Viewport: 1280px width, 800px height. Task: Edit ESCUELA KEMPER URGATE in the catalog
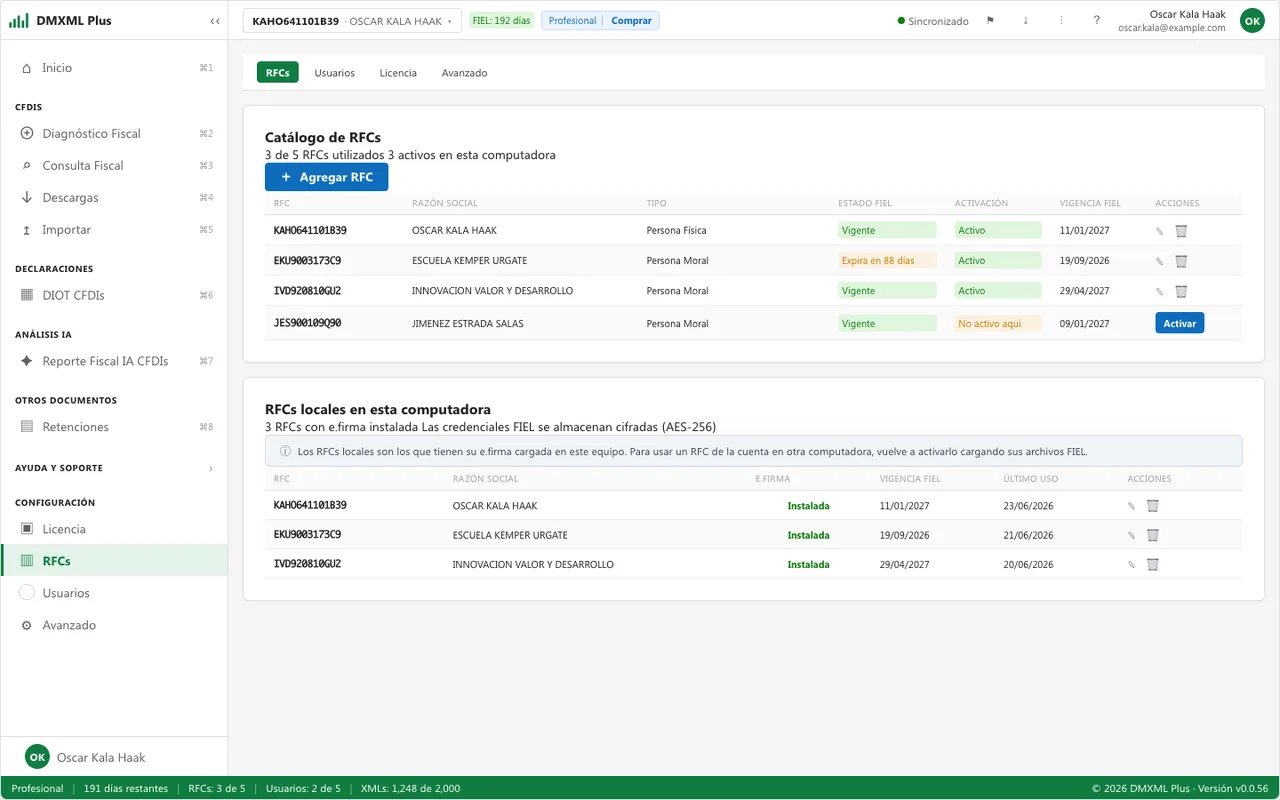click(1160, 261)
